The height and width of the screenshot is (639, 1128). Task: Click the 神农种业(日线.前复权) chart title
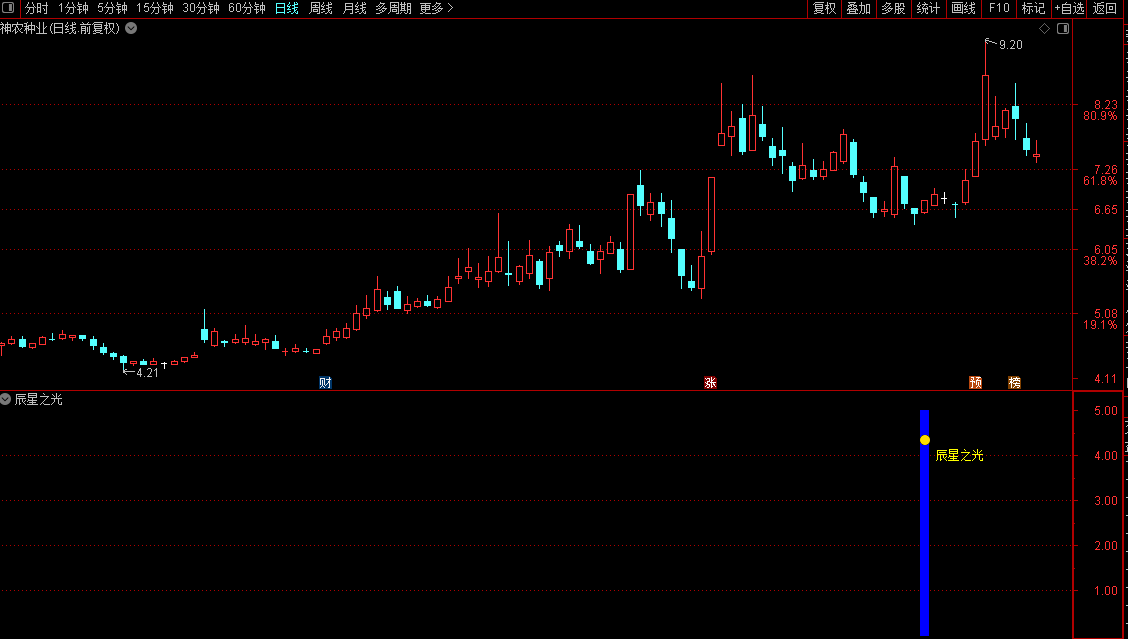point(60,29)
